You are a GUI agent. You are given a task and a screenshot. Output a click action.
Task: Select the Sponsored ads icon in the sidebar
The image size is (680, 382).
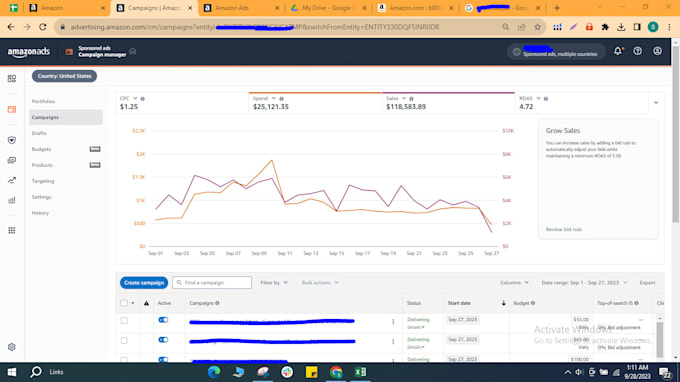(12, 109)
